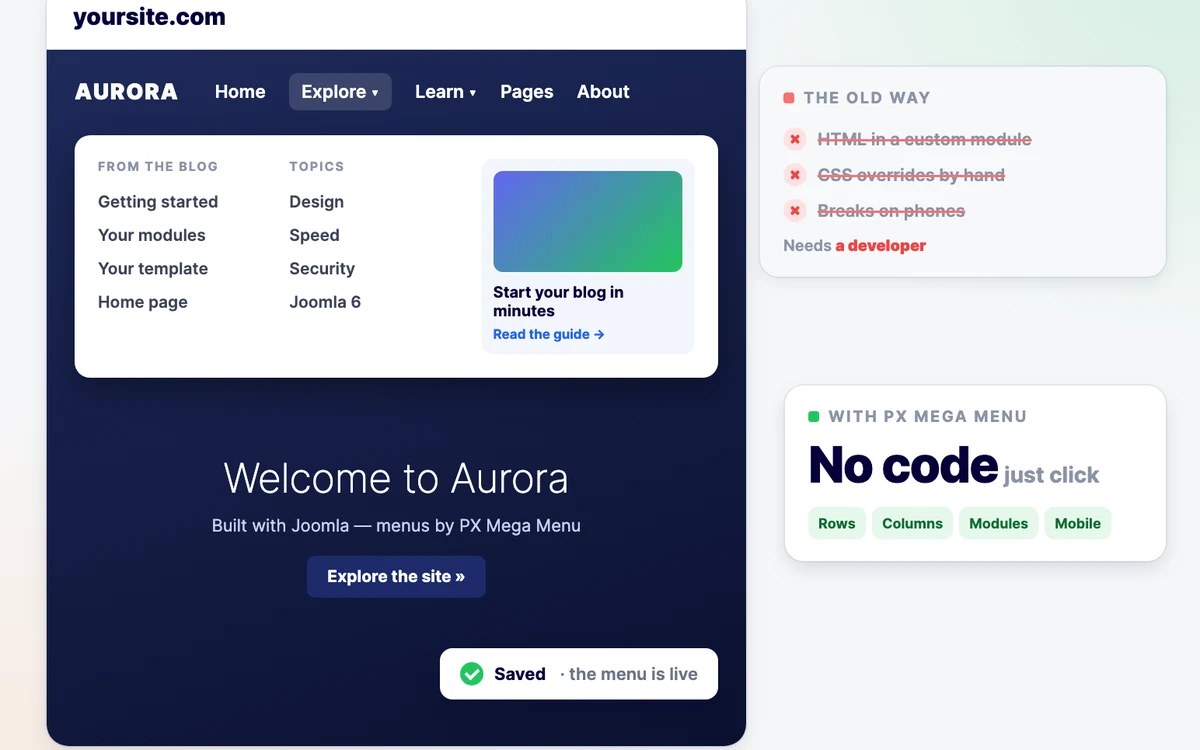Open the Your modules blog link
This screenshot has width=1200, height=750.
pyautogui.click(x=152, y=235)
